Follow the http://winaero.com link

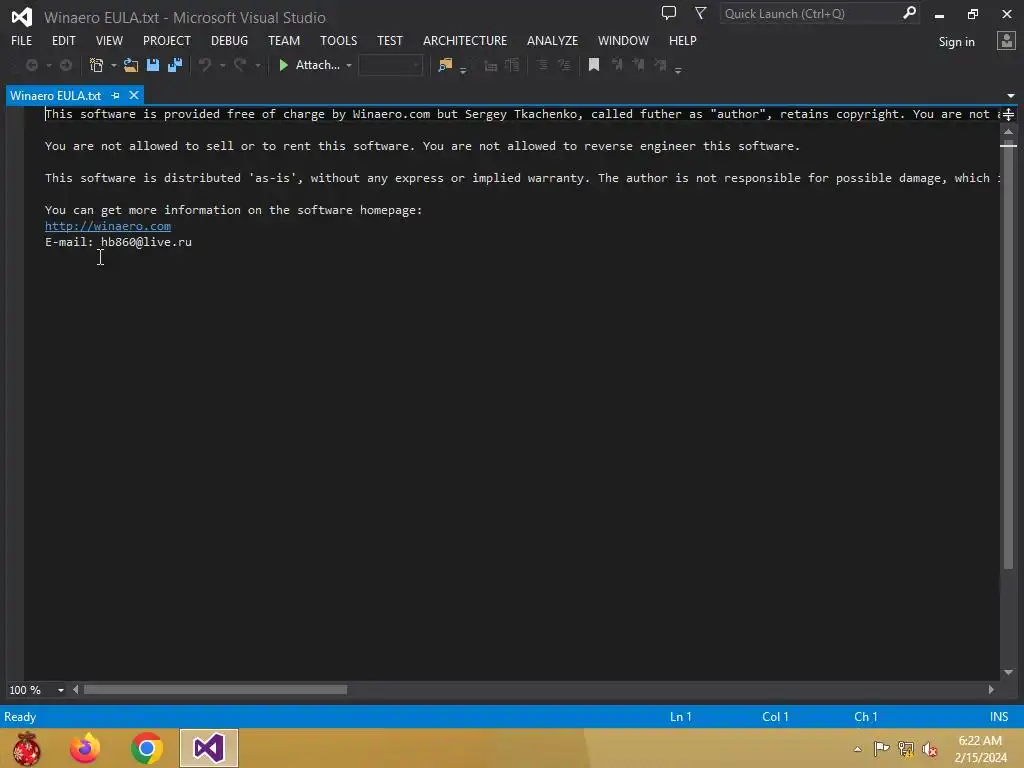(108, 226)
